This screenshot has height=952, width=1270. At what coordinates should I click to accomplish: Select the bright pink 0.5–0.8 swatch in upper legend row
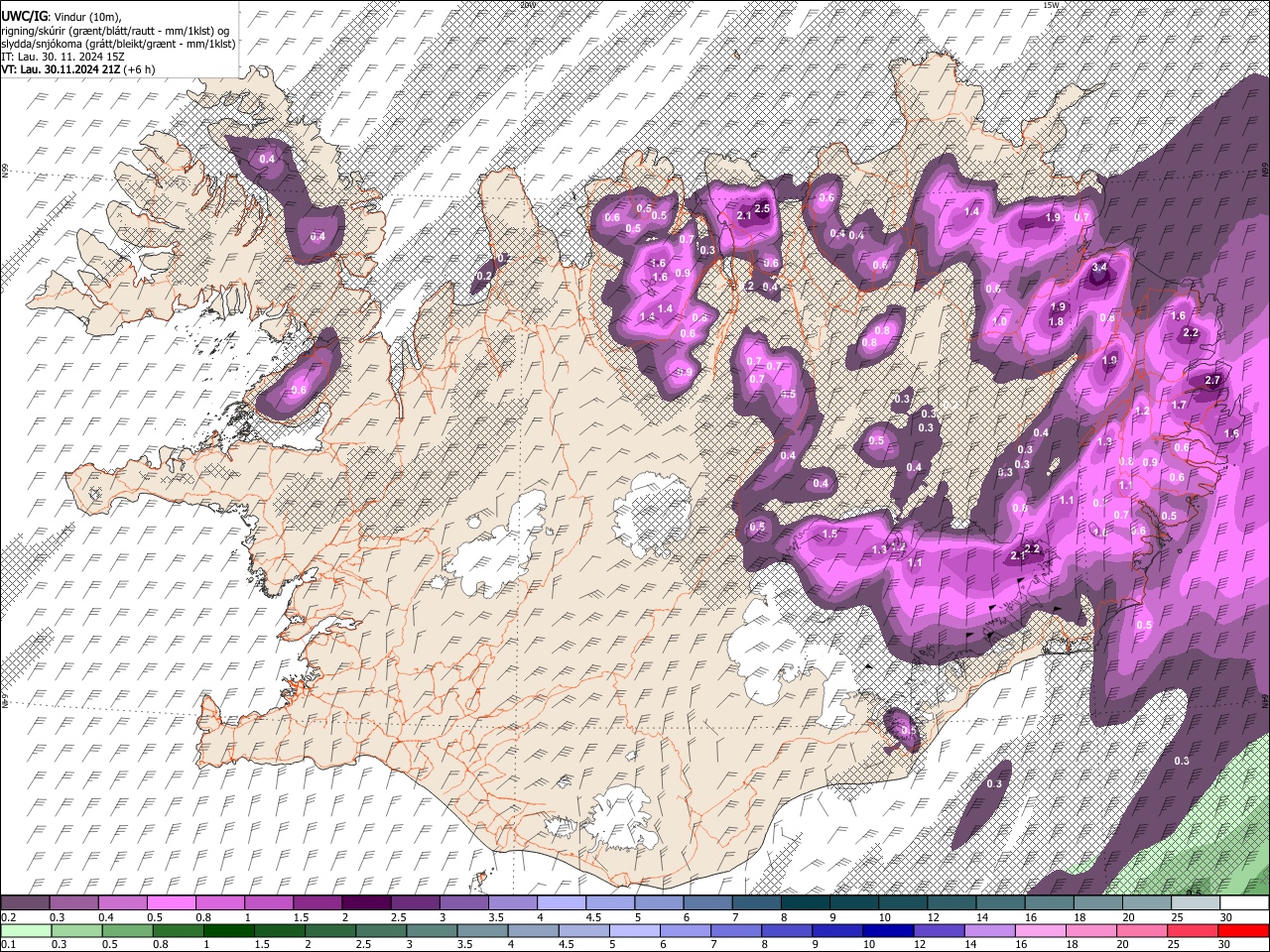pos(171,903)
